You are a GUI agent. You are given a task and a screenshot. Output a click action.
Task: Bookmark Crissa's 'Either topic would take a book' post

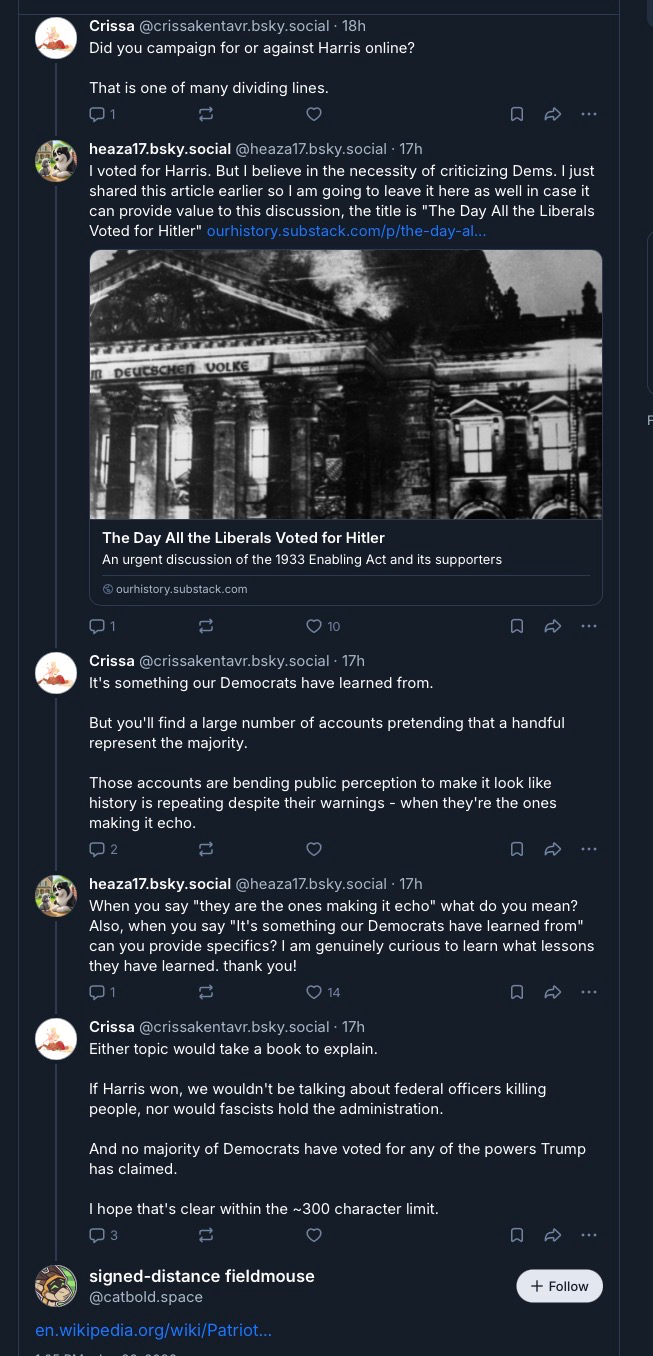[517, 1235]
